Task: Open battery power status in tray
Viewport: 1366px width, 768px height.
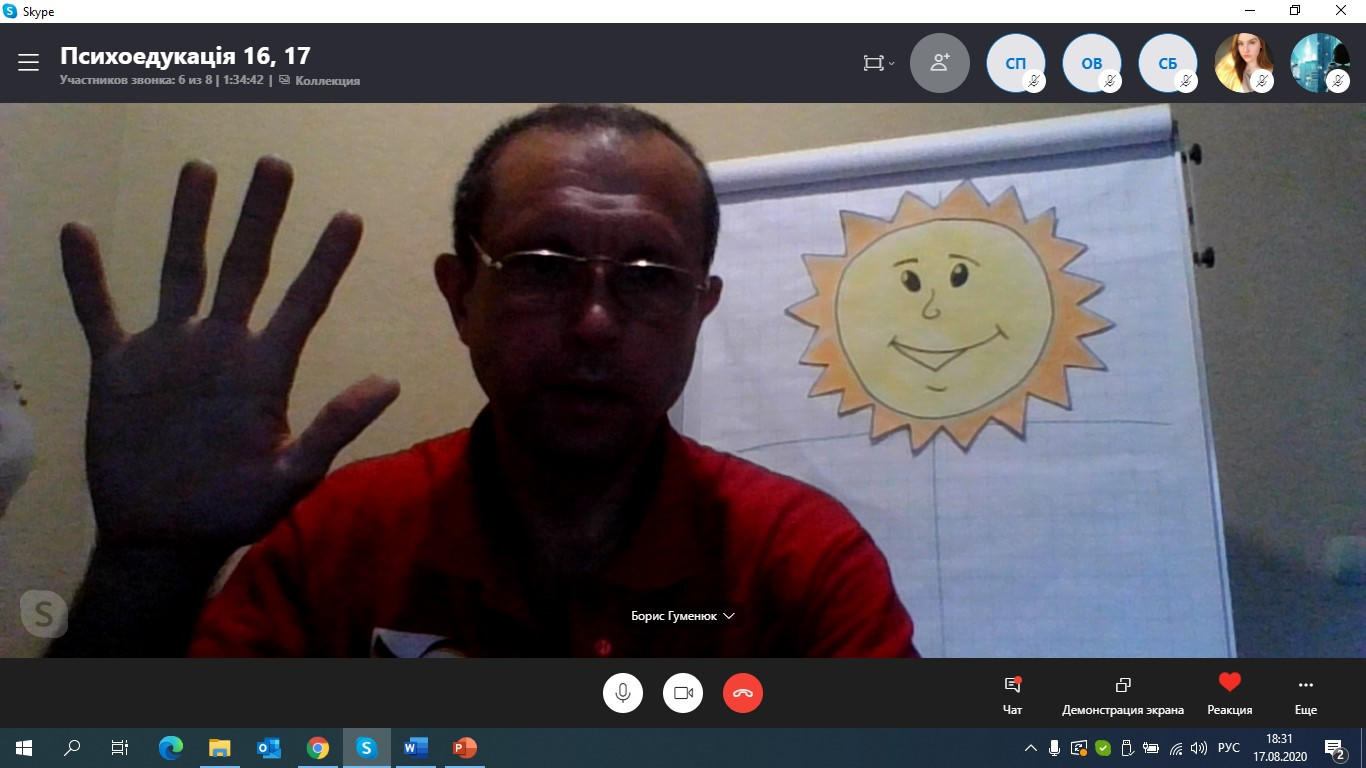Action: point(1151,748)
